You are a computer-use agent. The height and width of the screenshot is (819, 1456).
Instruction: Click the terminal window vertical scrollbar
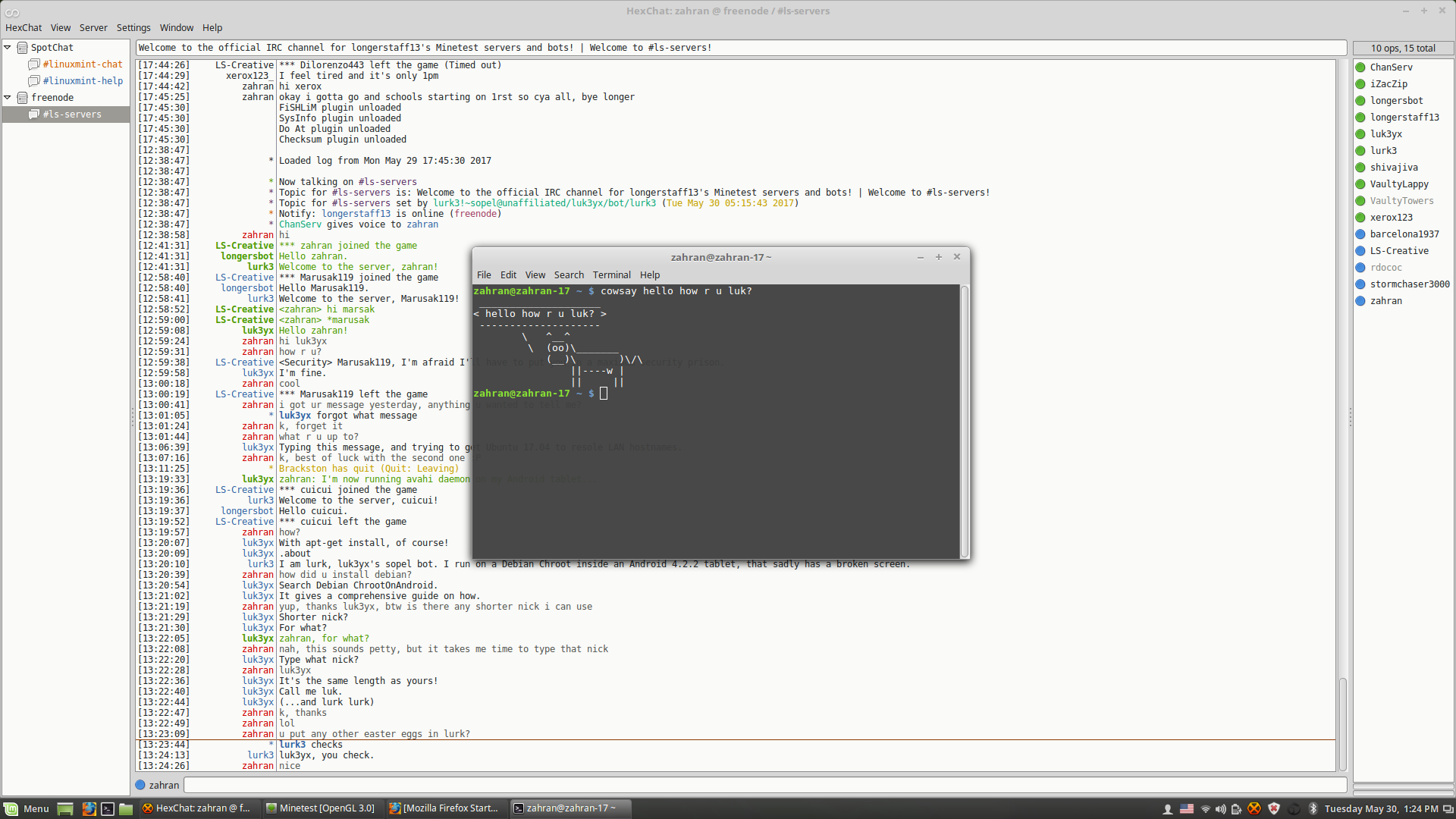[965, 421]
